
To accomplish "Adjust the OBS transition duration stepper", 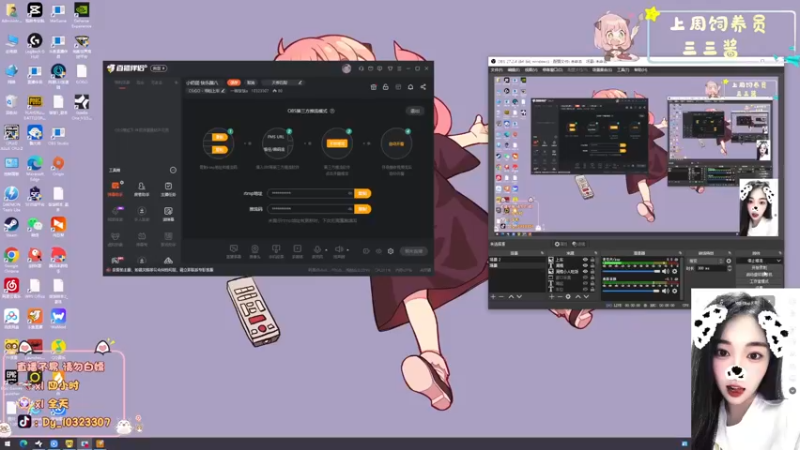I will 730,268.
